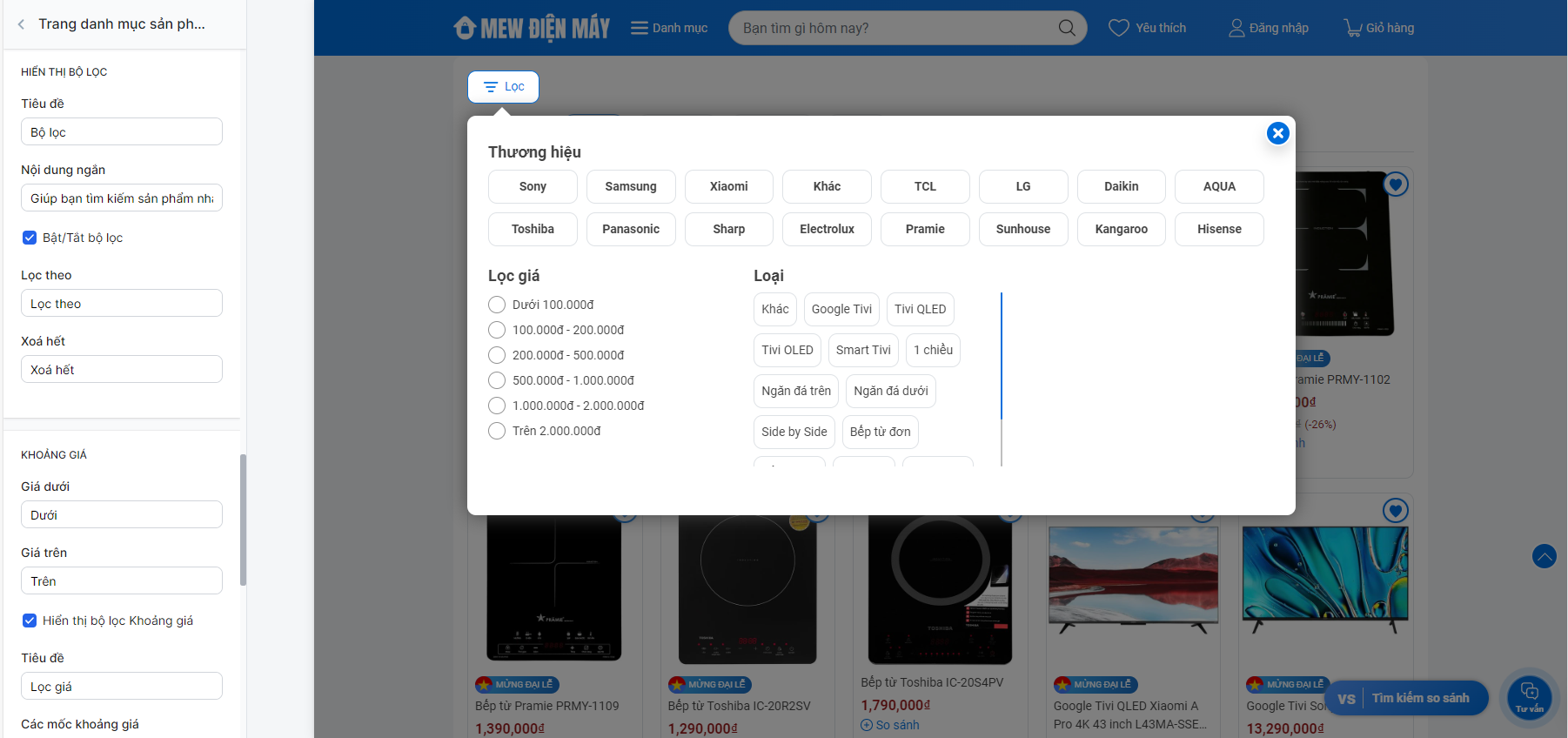
Task: Edit the Bộ lọc title field
Action: pyautogui.click(x=122, y=132)
